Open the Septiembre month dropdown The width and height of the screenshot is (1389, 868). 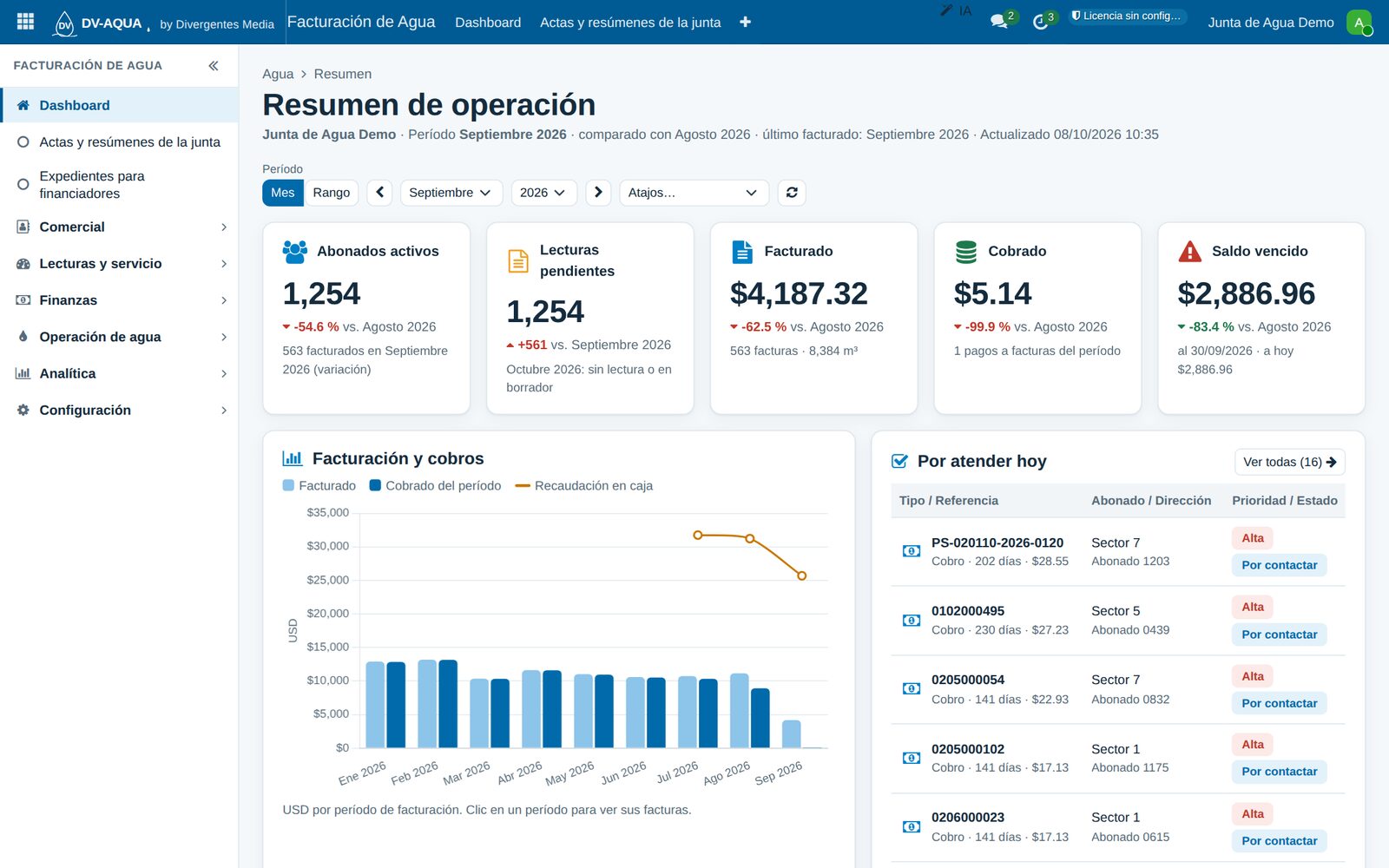pyautogui.click(x=451, y=193)
